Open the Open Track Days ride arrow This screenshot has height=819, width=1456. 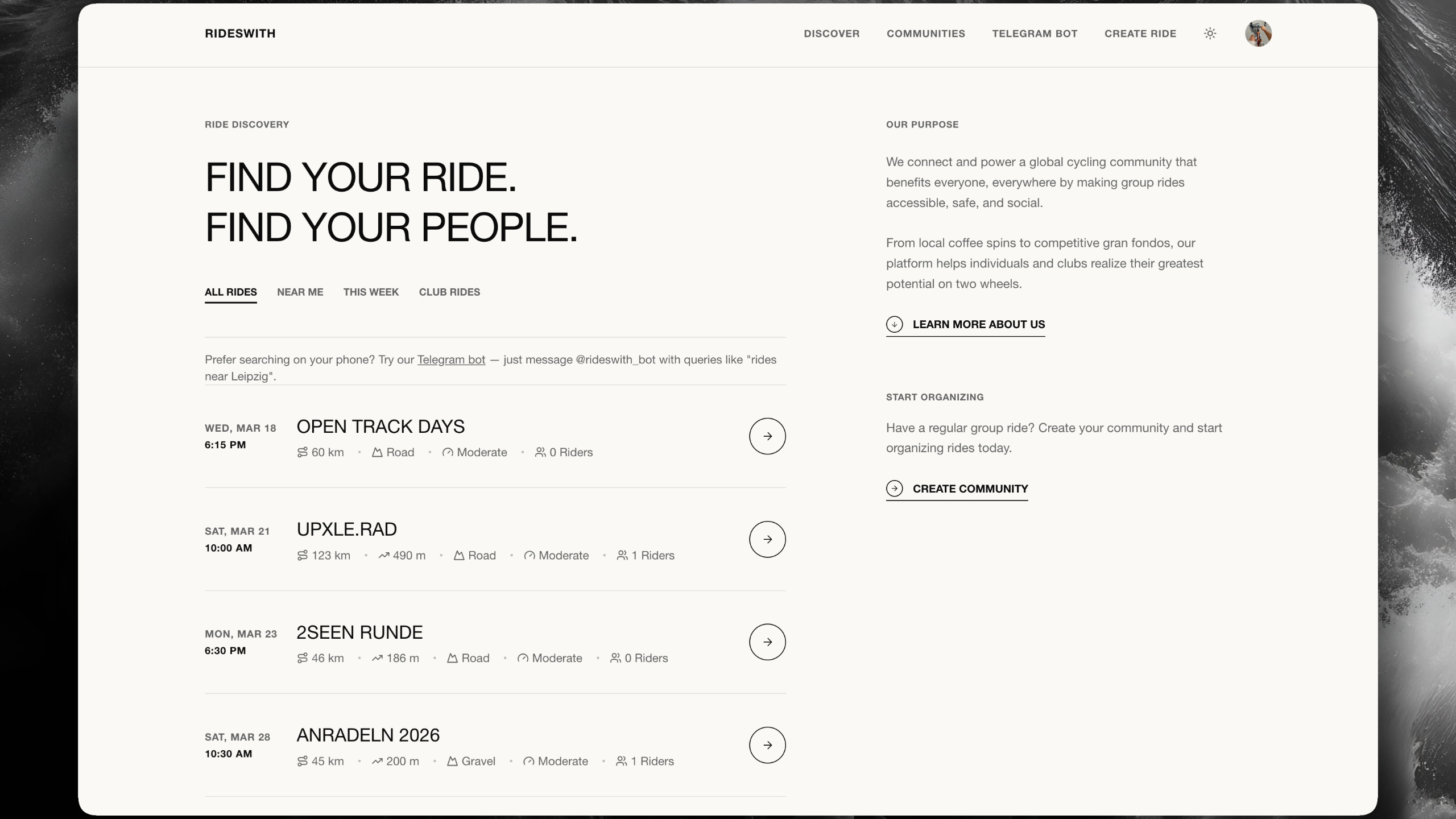(x=767, y=436)
